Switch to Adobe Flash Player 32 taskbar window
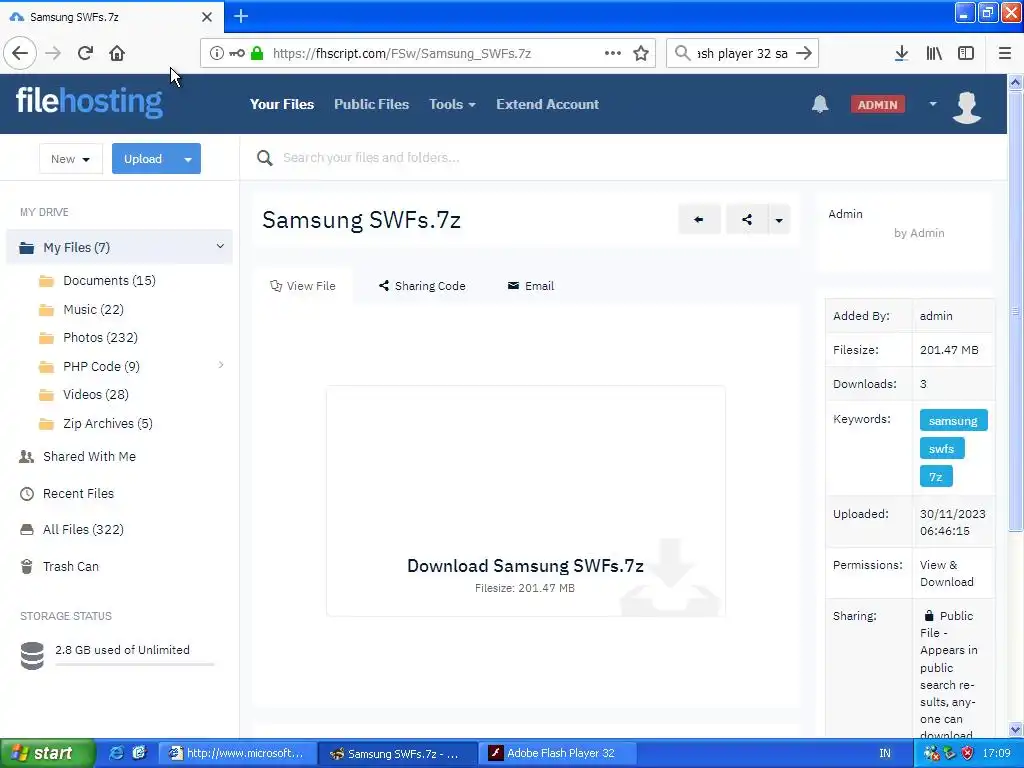The image size is (1024, 768). click(556, 753)
